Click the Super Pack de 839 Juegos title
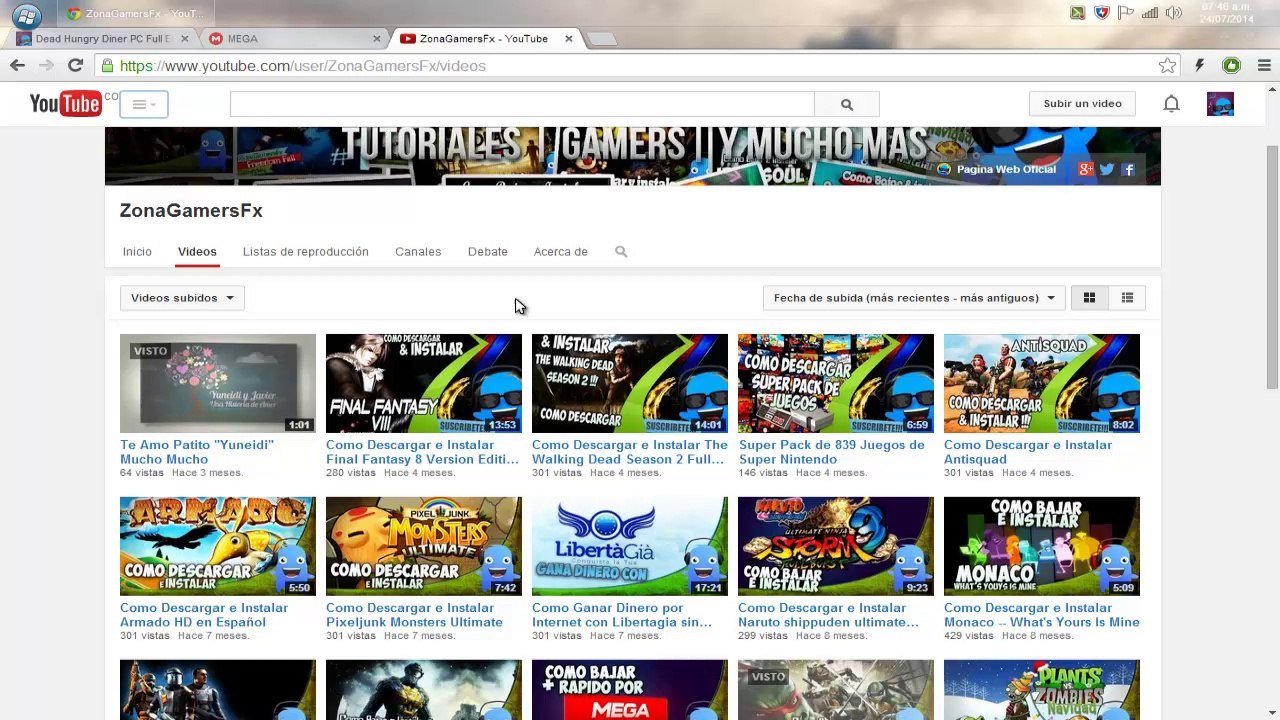Image resolution: width=1280 pixels, height=720 pixels. point(831,452)
